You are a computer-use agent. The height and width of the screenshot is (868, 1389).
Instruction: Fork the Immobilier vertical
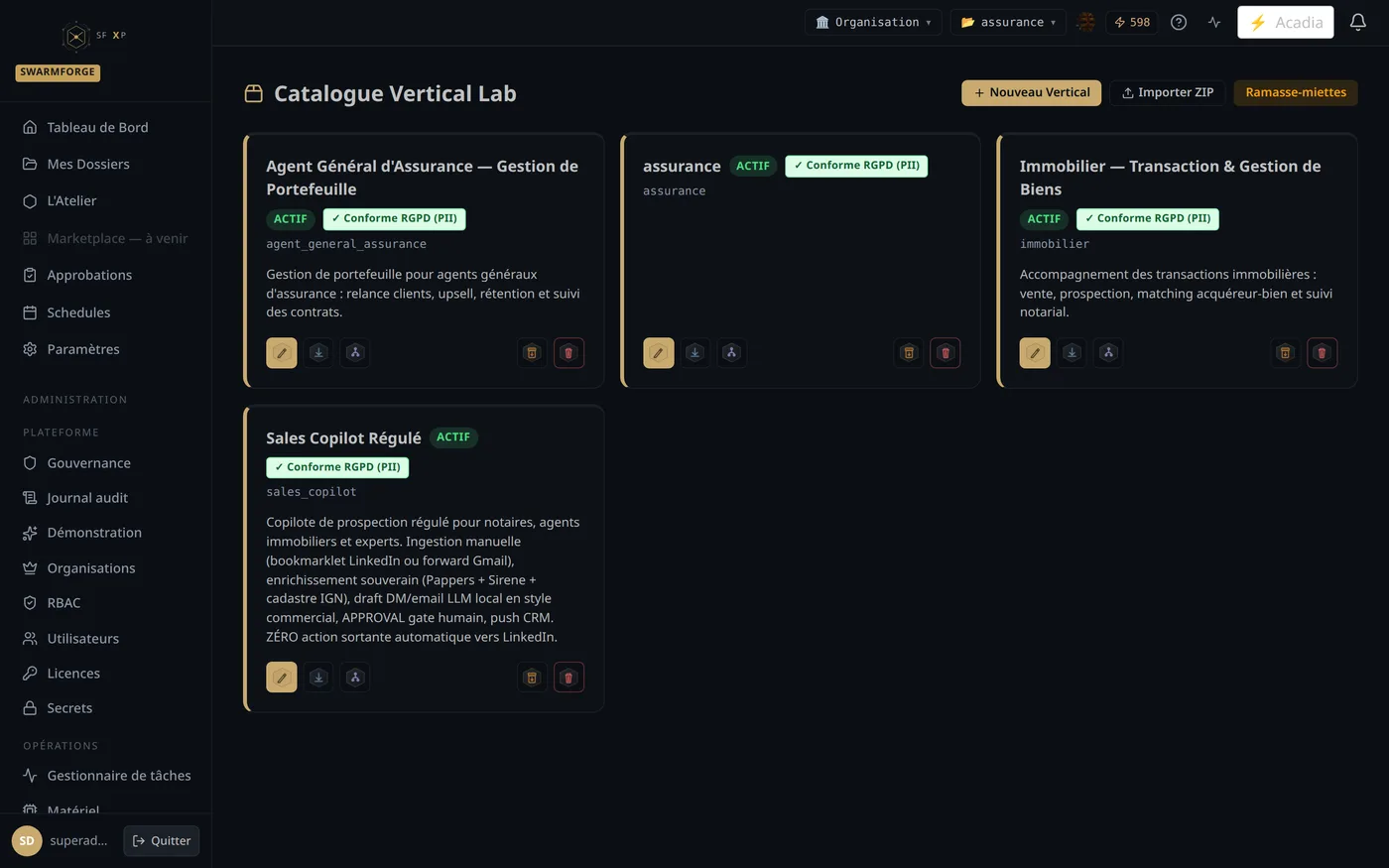[1108, 353]
